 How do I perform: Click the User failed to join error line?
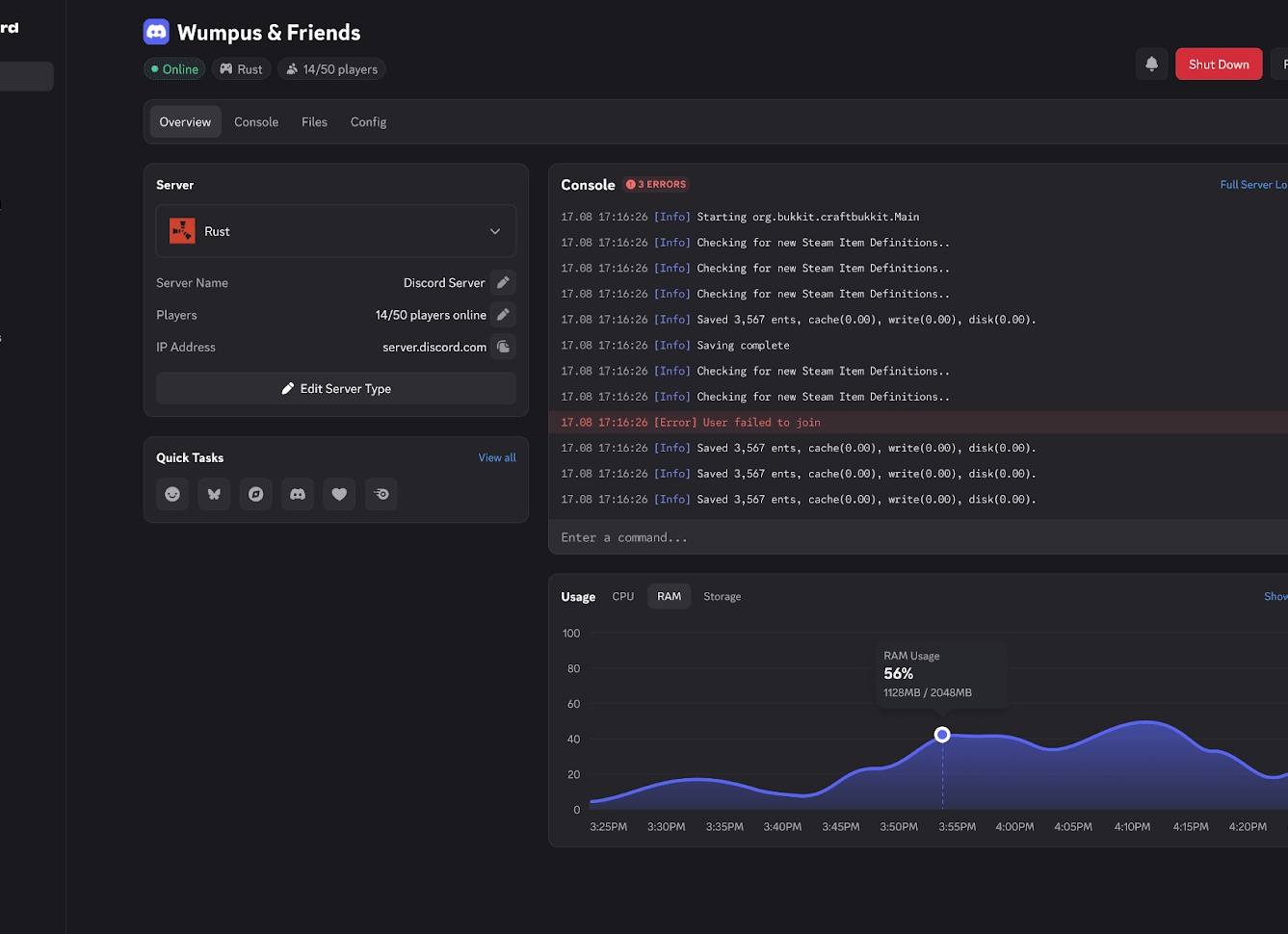(x=918, y=423)
